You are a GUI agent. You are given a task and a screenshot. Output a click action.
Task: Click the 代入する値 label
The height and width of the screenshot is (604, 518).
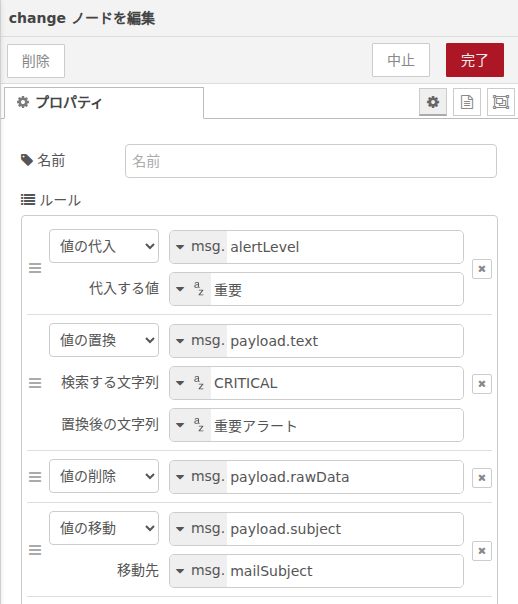click(124, 288)
